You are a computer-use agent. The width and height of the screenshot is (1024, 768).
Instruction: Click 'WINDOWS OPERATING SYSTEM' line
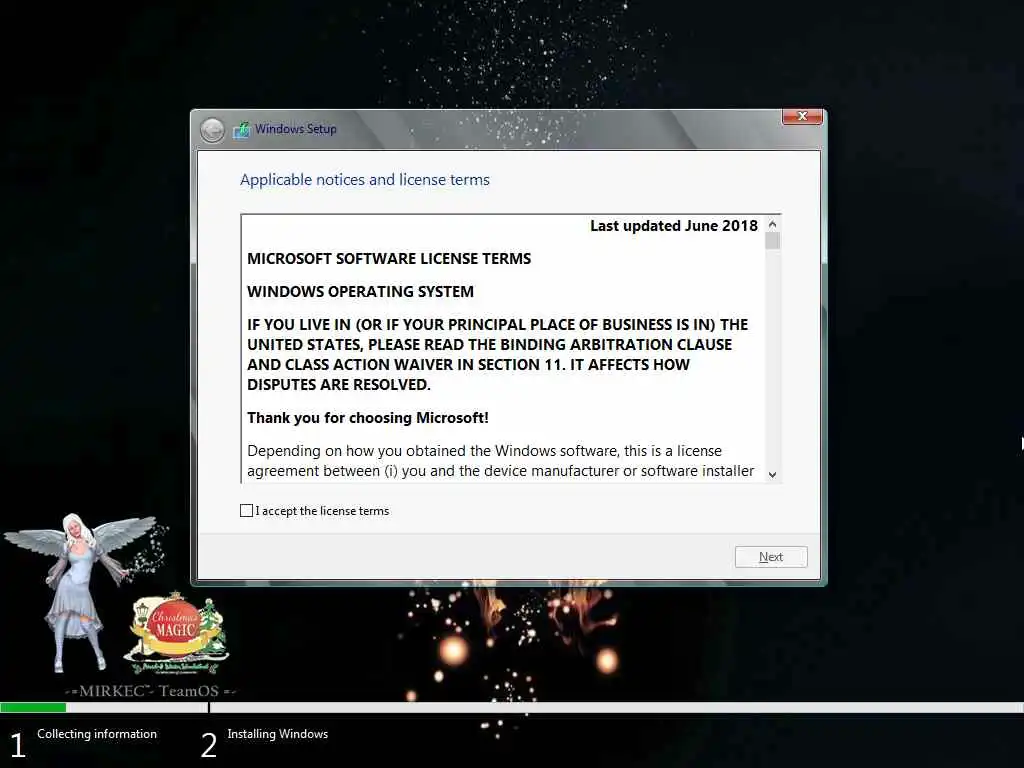[x=360, y=292]
